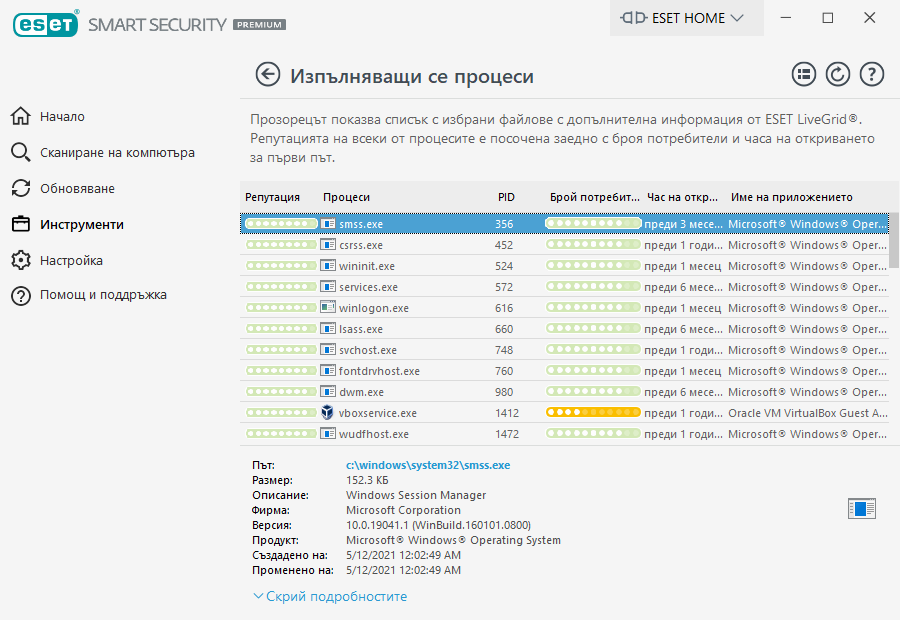Click the winlogon.exe process icon
The width and height of the screenshot is (900, 620).
(328, 307)
